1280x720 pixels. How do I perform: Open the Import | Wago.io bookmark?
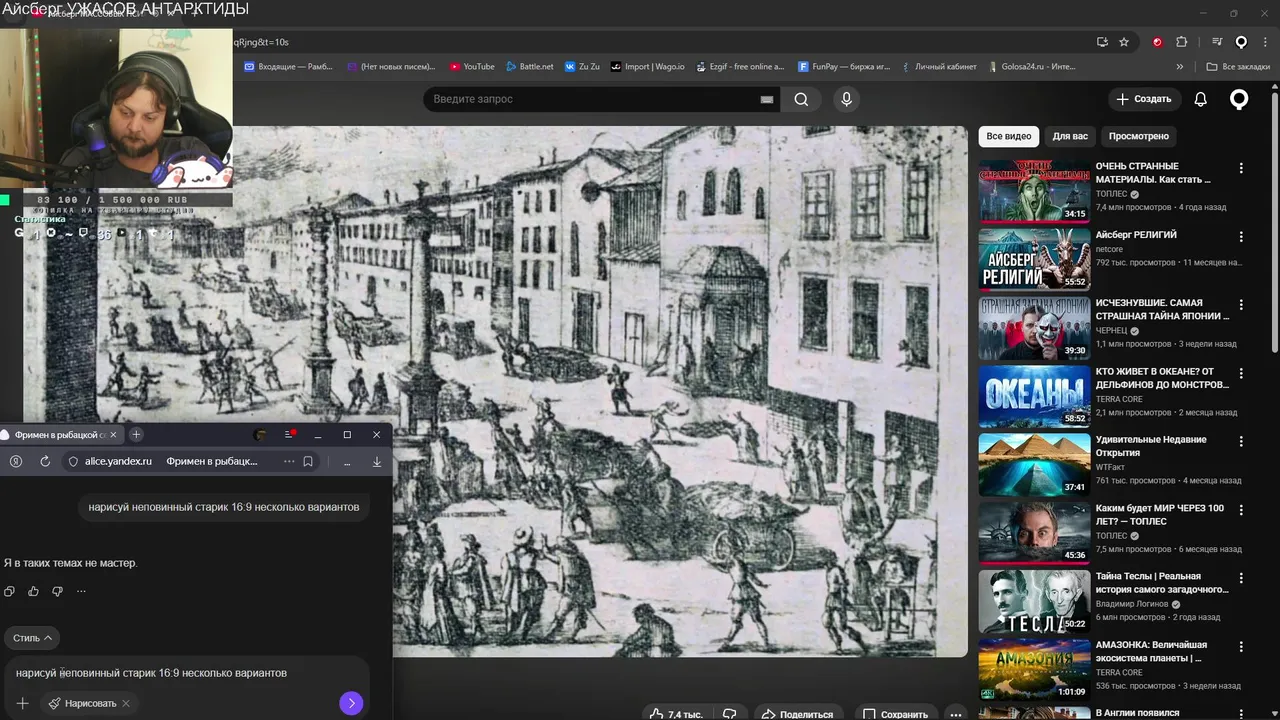point(648,67)
